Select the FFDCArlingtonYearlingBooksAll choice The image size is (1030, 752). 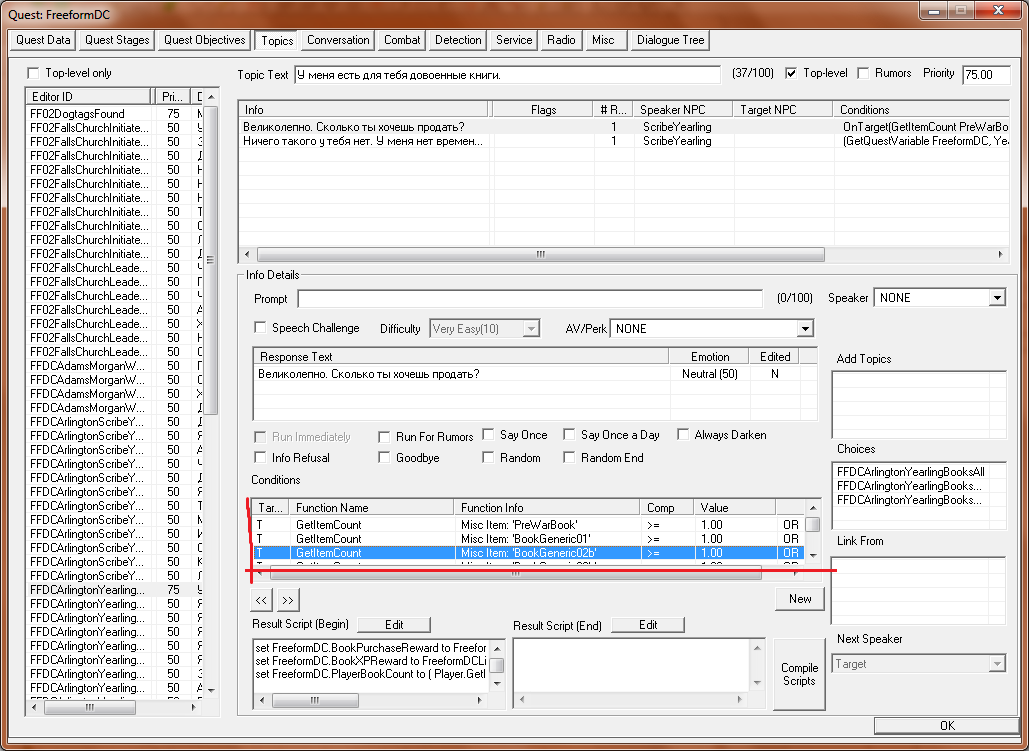click(910, 471)
